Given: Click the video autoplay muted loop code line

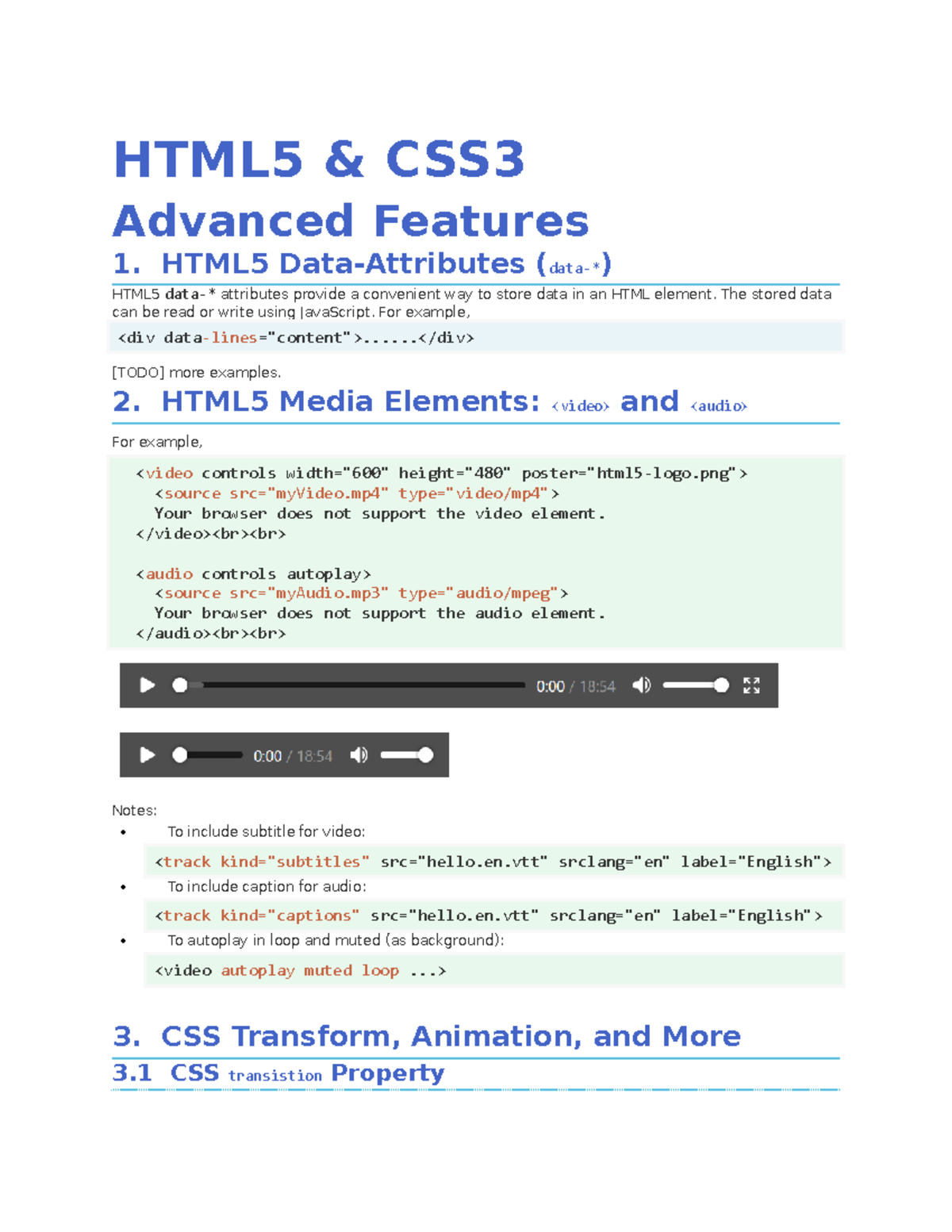Looking at the screenshot, I should tap(300, 970).
